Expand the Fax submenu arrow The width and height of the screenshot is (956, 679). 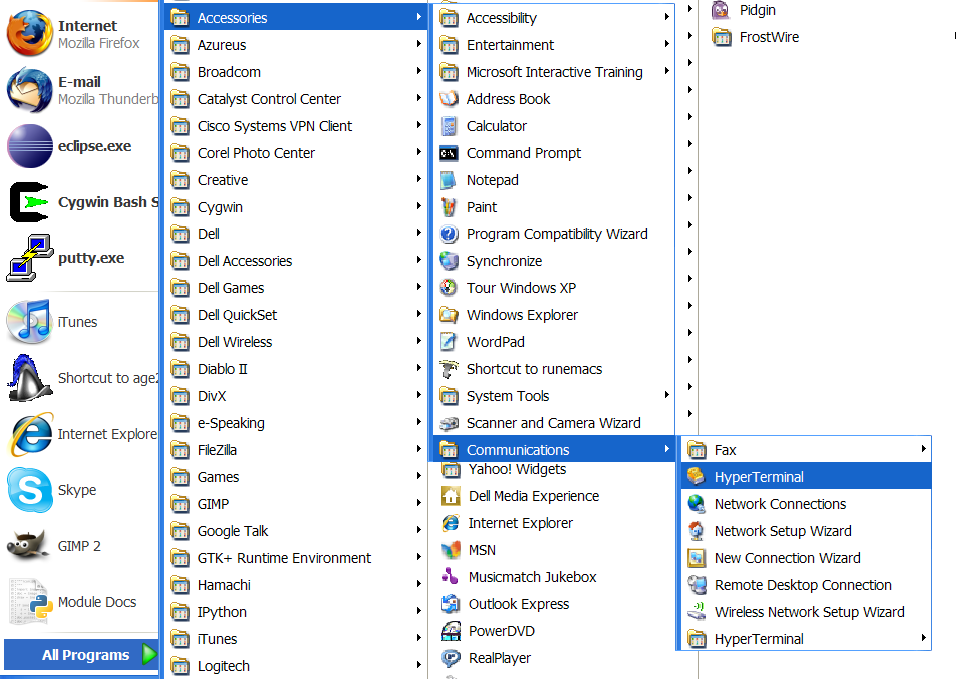(x=924, y=449)
